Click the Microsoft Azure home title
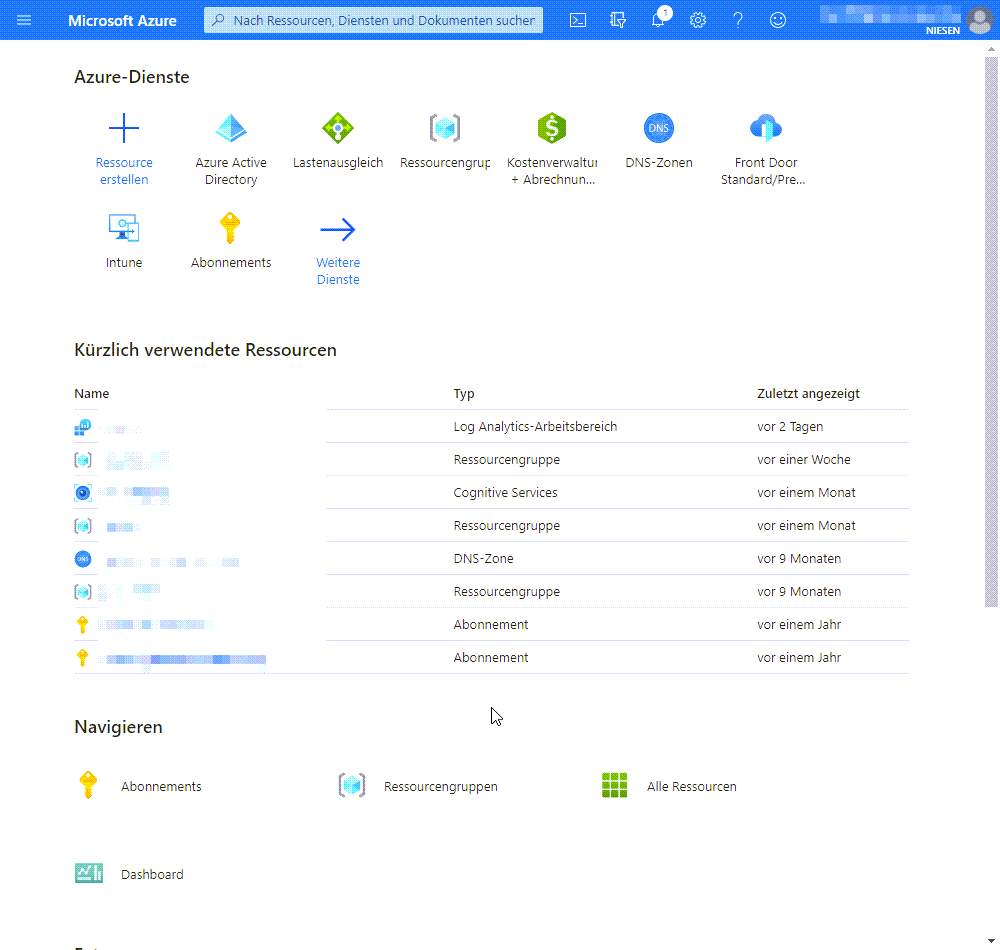The image size is (1000, 950). pyautogui.click(x=122, y=20)
